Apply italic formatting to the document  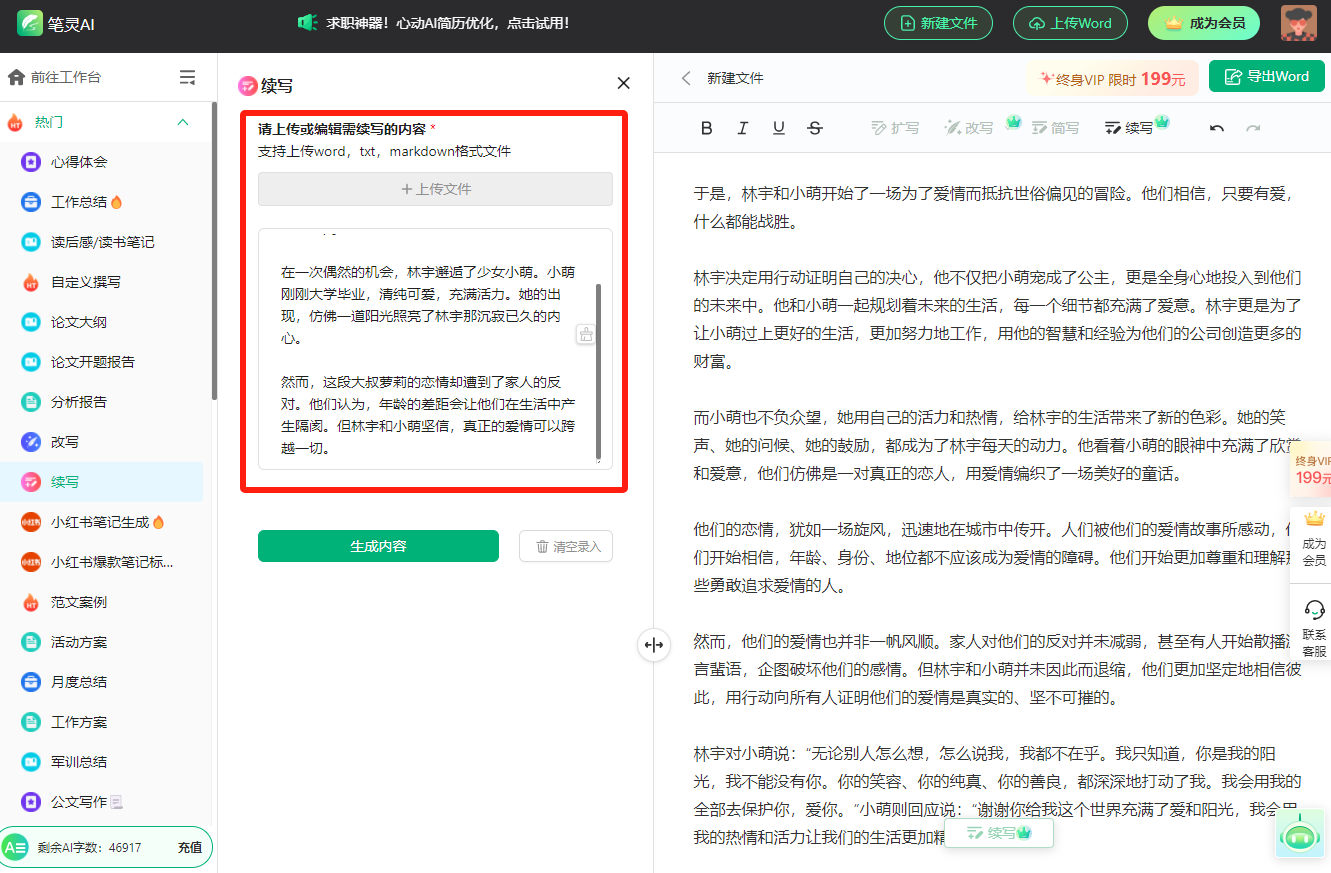[x=742, y=128]
